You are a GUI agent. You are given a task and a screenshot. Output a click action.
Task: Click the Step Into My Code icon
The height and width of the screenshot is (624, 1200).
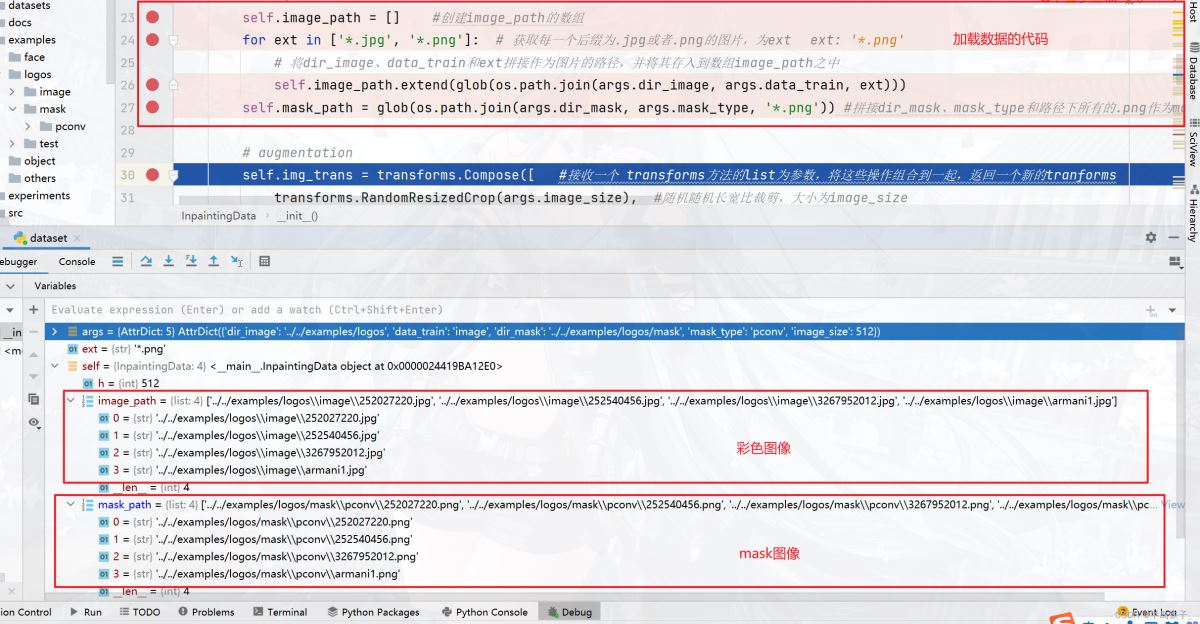point(190,261)
